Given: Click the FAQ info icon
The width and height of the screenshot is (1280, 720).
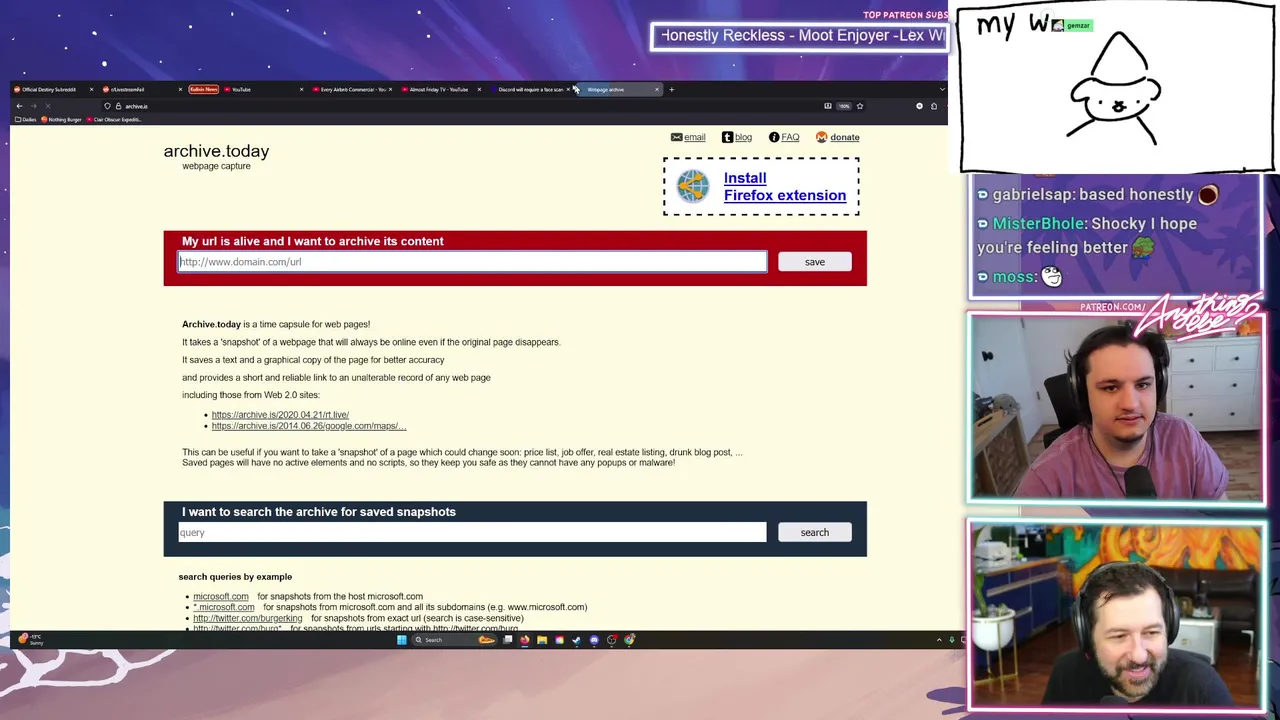Looking at the screenshot, I should [x=774, y=137].
